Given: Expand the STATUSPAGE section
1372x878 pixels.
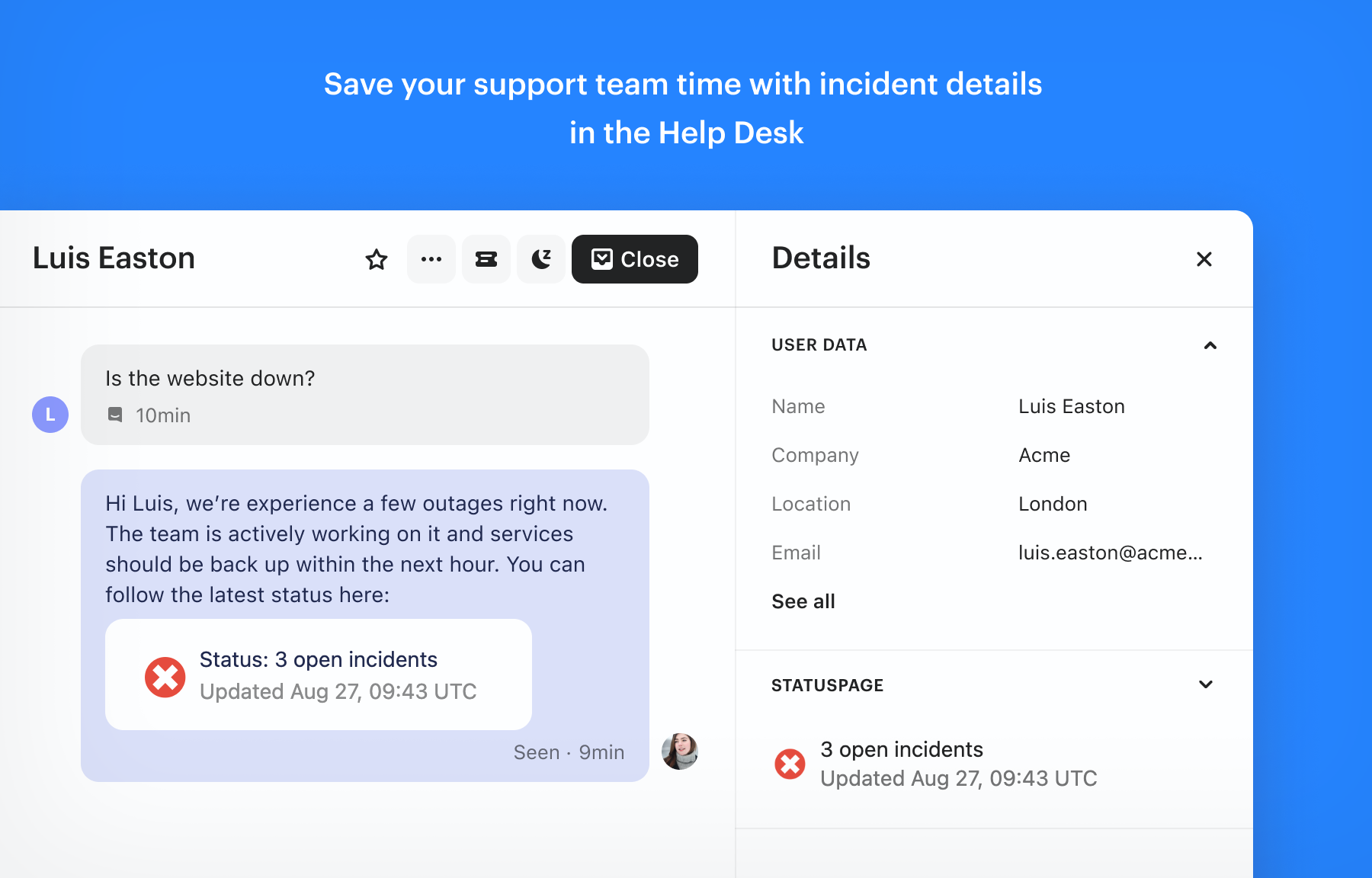Looking at the screenshot, I should coord(1205,684).
